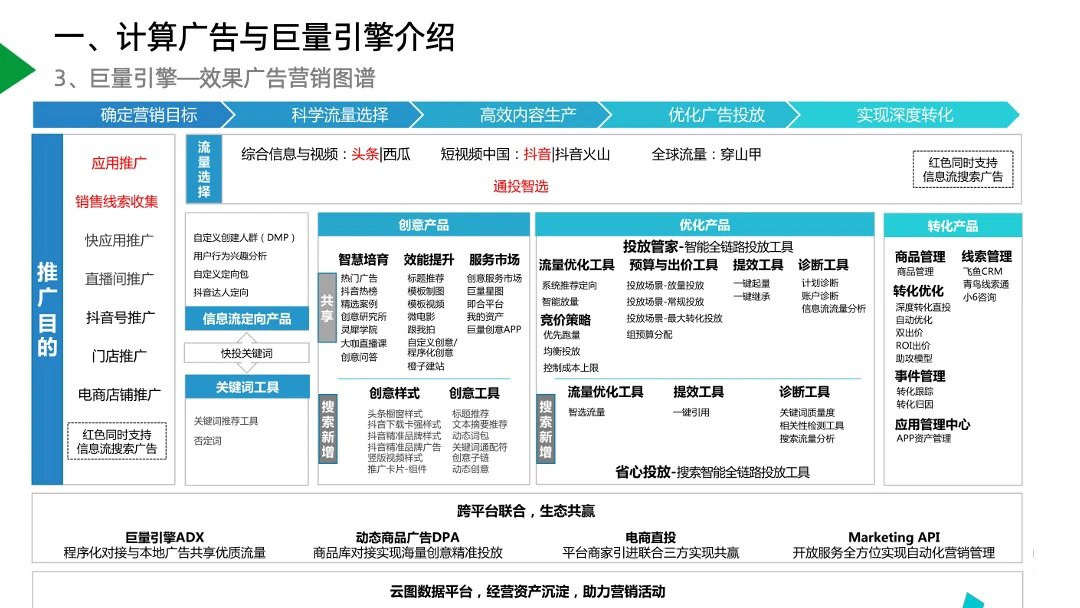Open the 高效内容生产 step arrow

528,115
